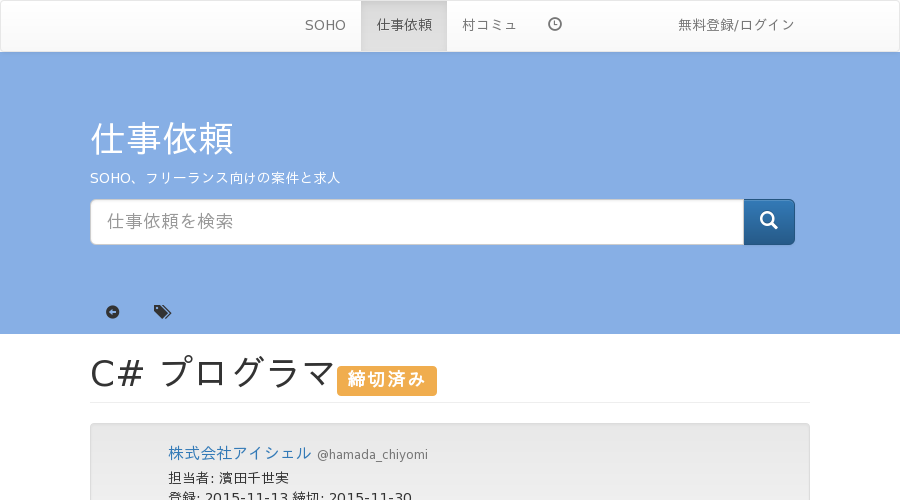Click the clock history icon in navbar

(554, 24)
